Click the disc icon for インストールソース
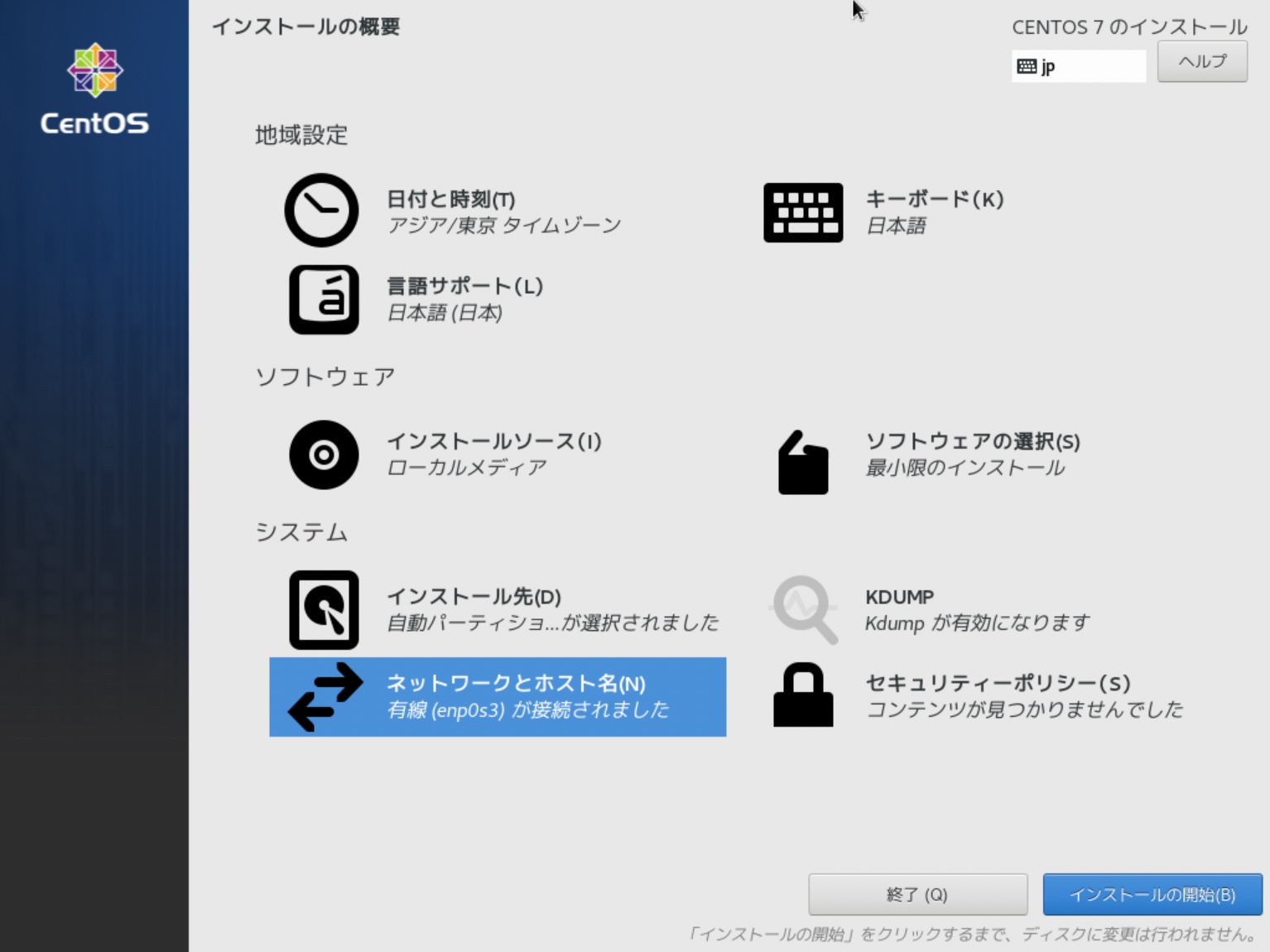Screen dimensions: 1270x952 pos(324,454)
